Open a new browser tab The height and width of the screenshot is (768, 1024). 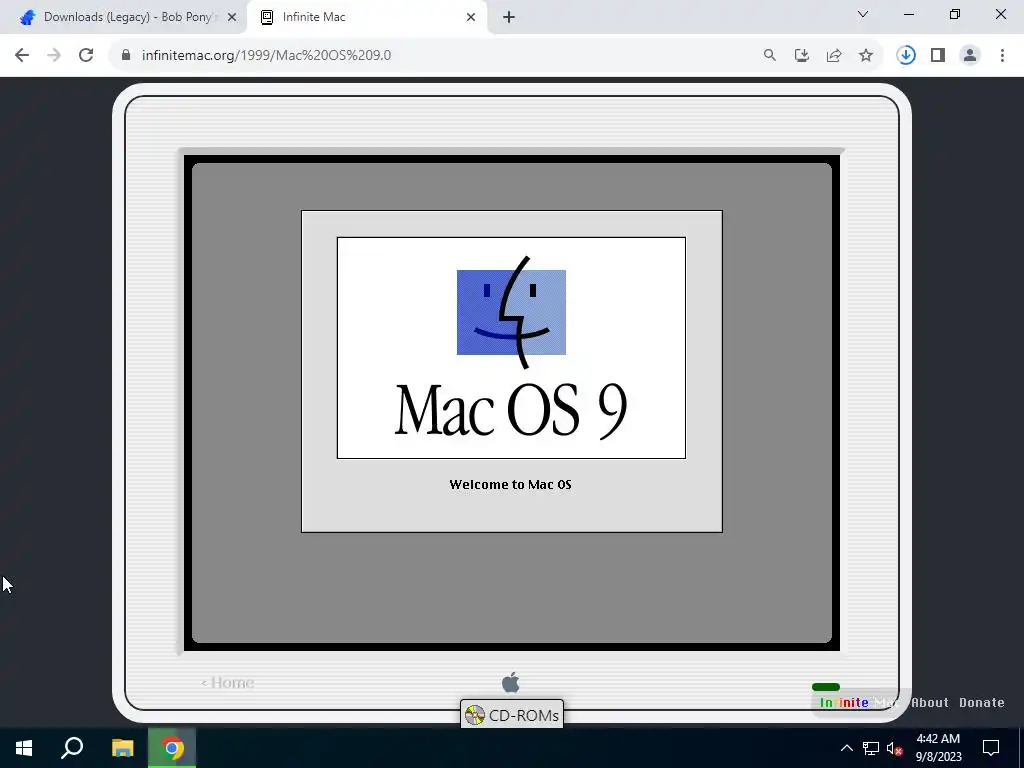pos(509,18)
